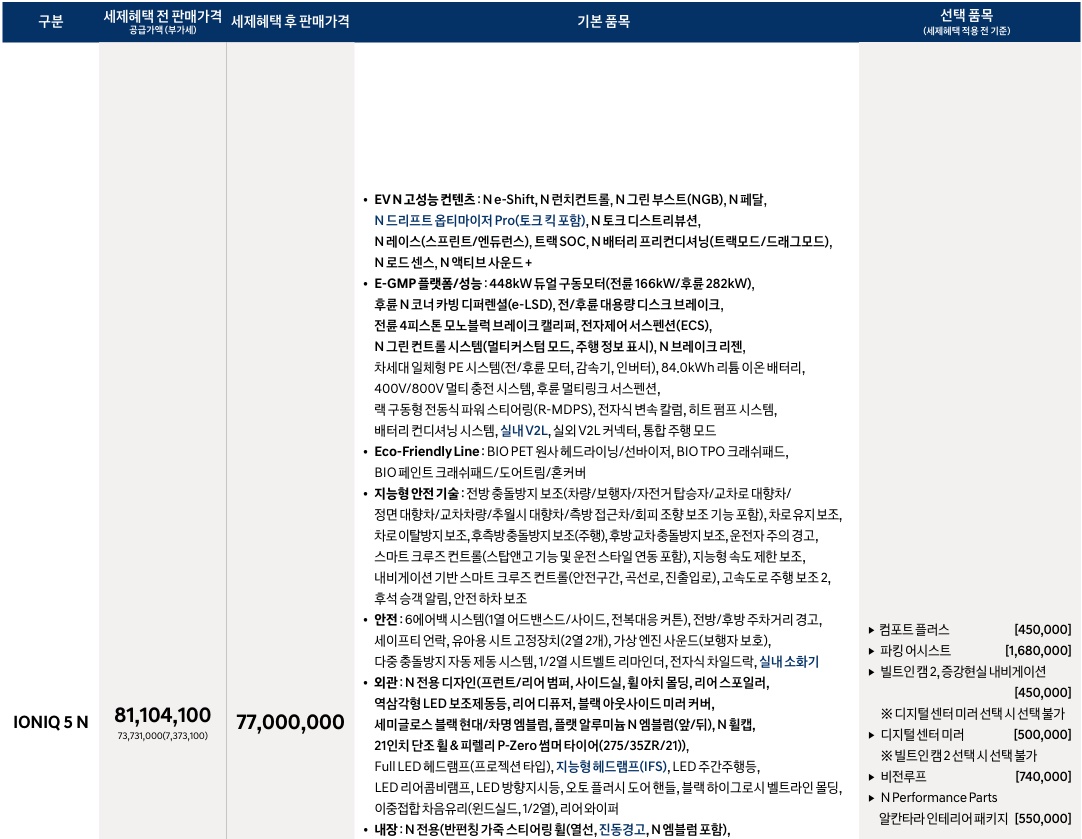1082x839 pixels.
Task: Click 빌트인 캠 2, 증강현실 내비게이션 option
Action: click(x=963, y=672)
